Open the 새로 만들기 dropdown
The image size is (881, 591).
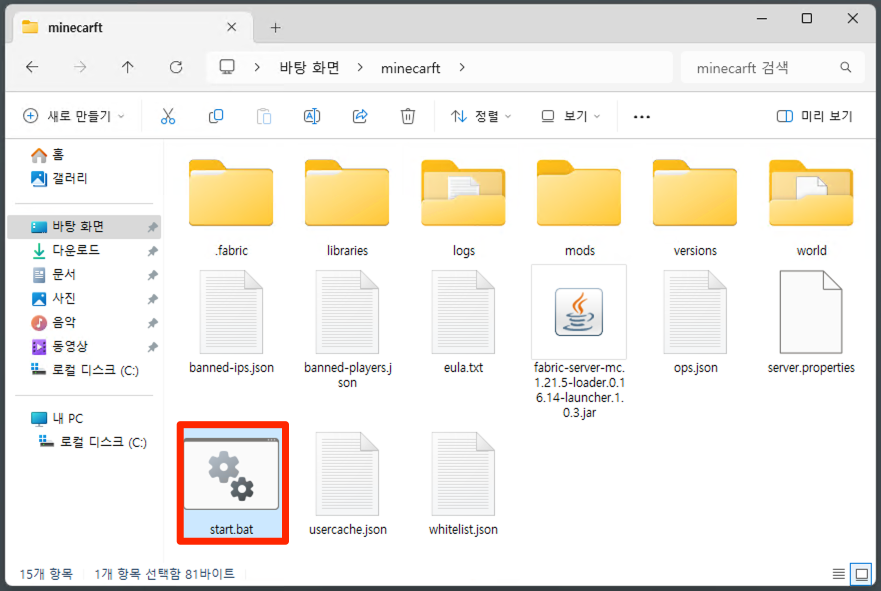pyautogui.click(x=74, y=116)
